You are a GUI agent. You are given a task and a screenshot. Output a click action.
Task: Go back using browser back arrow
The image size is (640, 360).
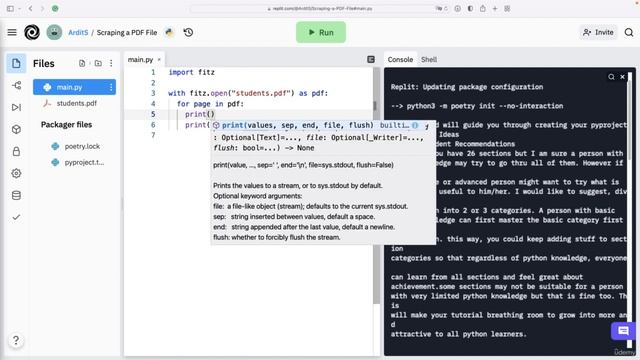tap(31, 8)
